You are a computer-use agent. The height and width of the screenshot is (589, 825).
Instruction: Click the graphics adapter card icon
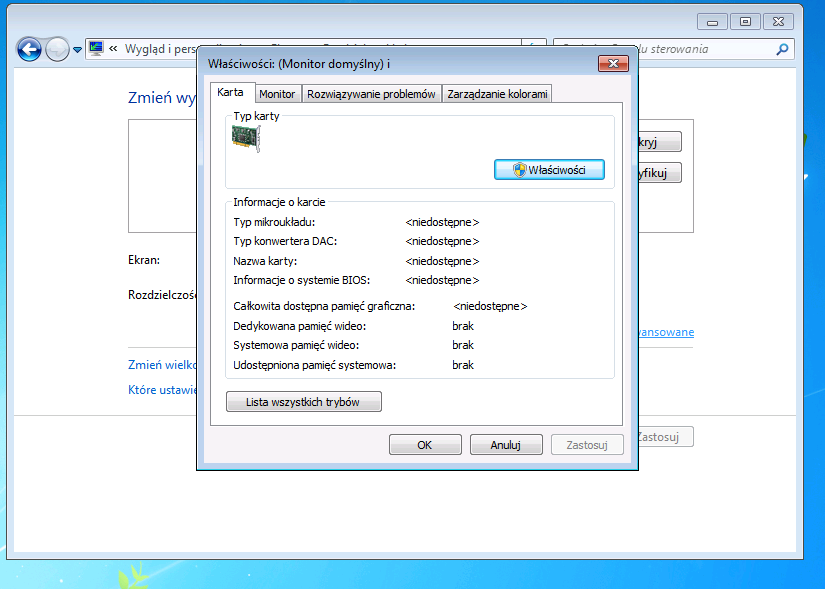[x=245, y=139]
